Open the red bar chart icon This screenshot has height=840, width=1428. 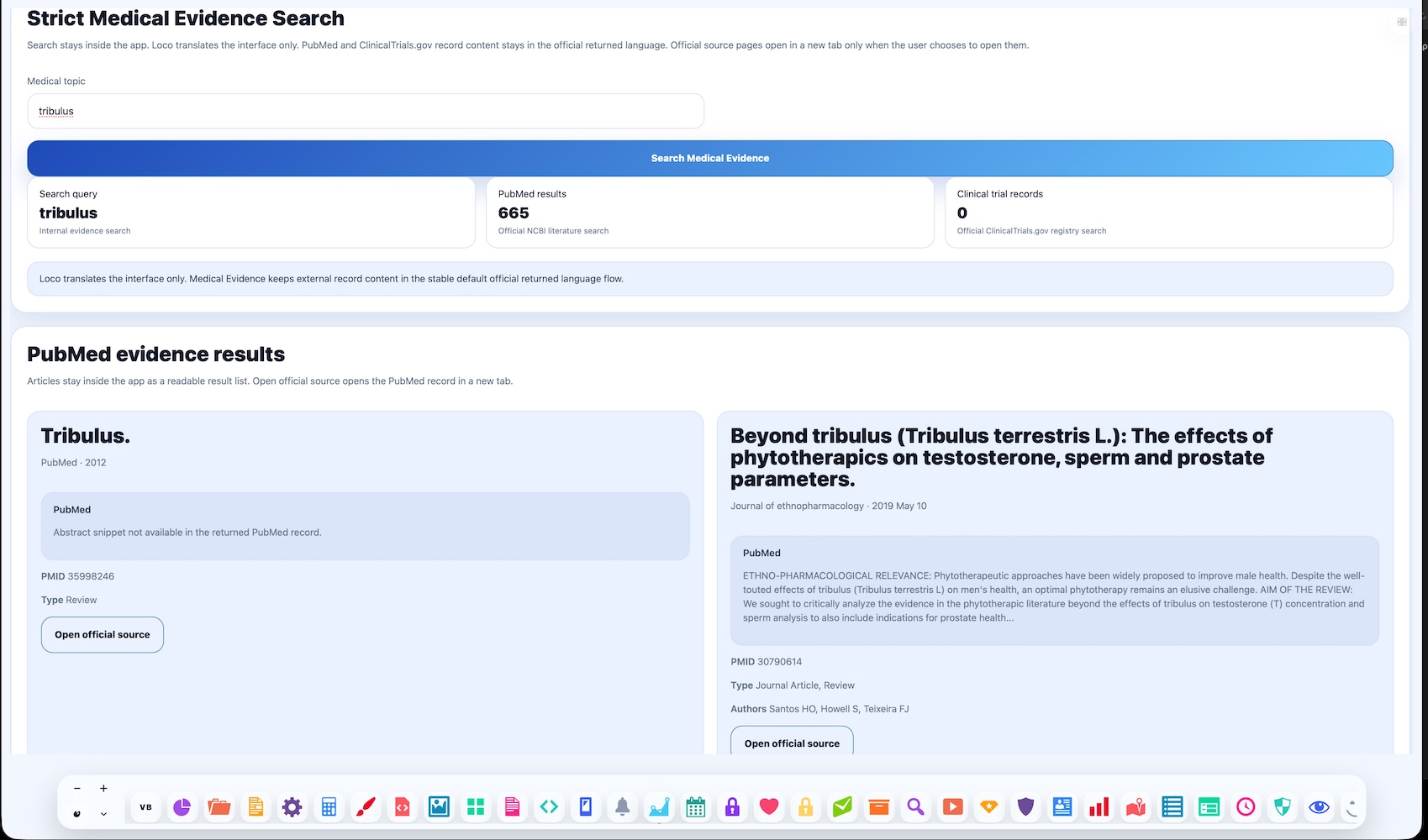(1099, 807)
